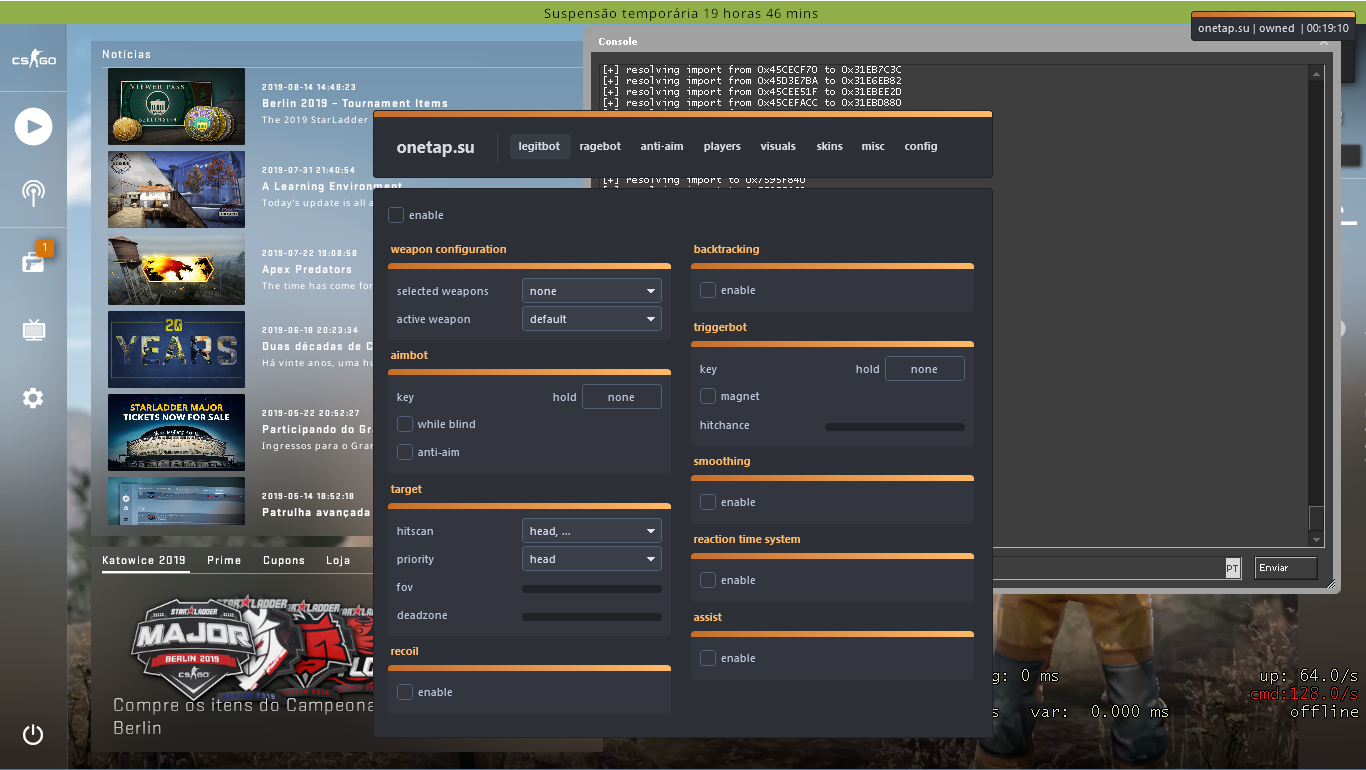Set triggerbot key bind button
1366x770 pixels.
click(x=925, y=369)
